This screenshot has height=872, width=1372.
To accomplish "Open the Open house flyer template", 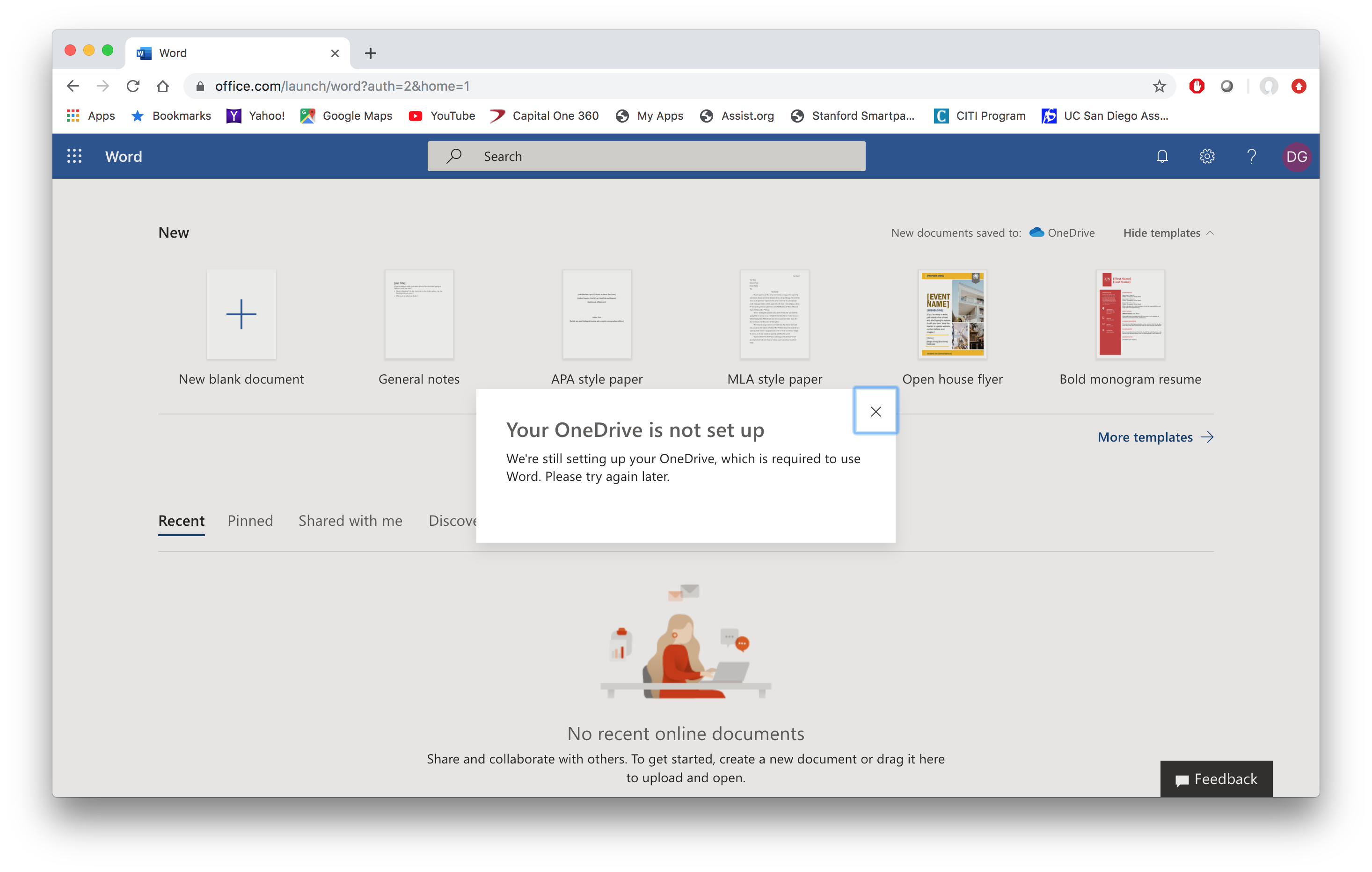I will pos(952,327).
